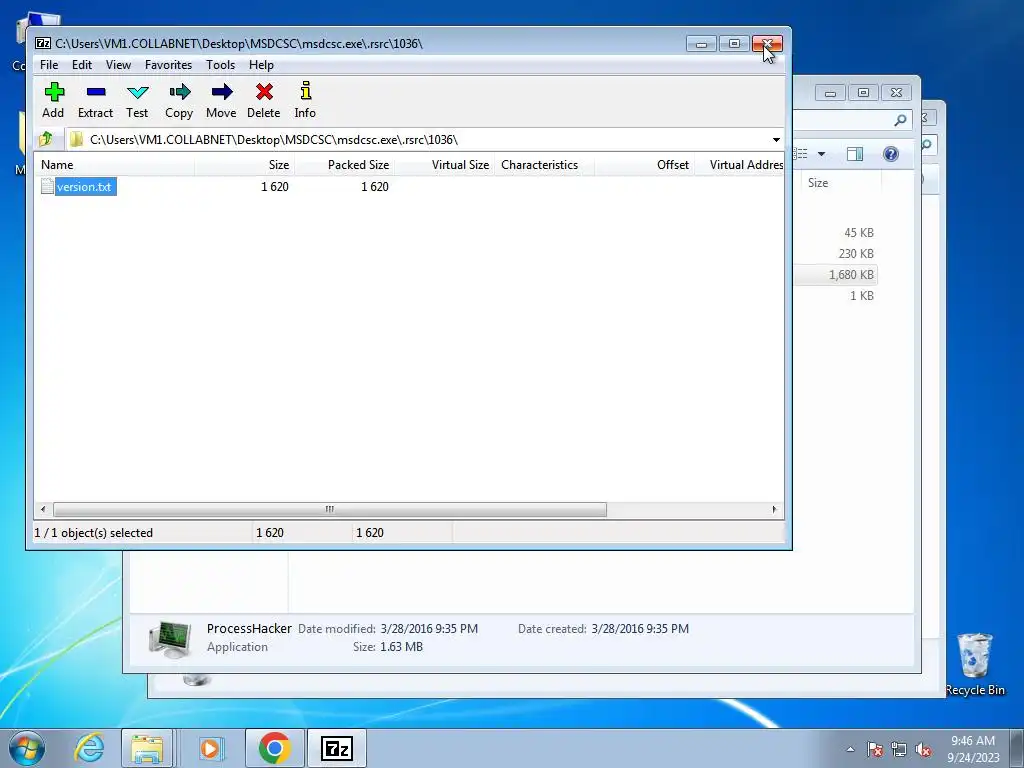Click the muted volume tray icon
Screen dimensions: 1024x768
tap(923, 749)
